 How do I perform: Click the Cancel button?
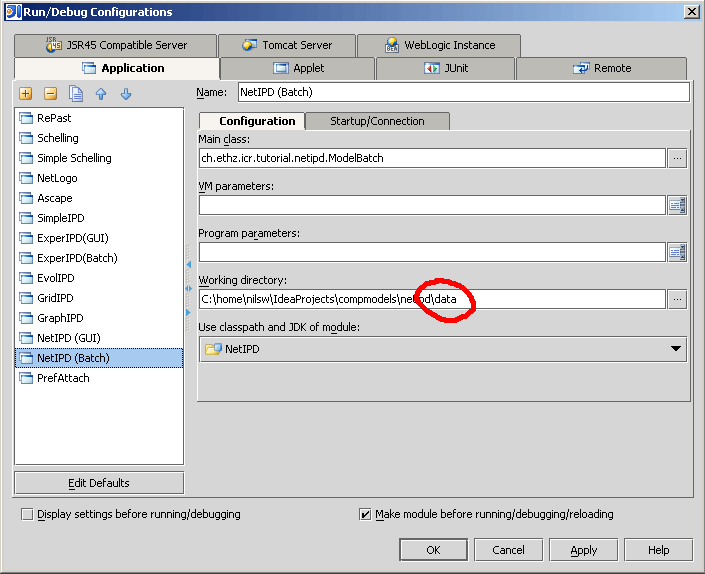tap(509, 550)
